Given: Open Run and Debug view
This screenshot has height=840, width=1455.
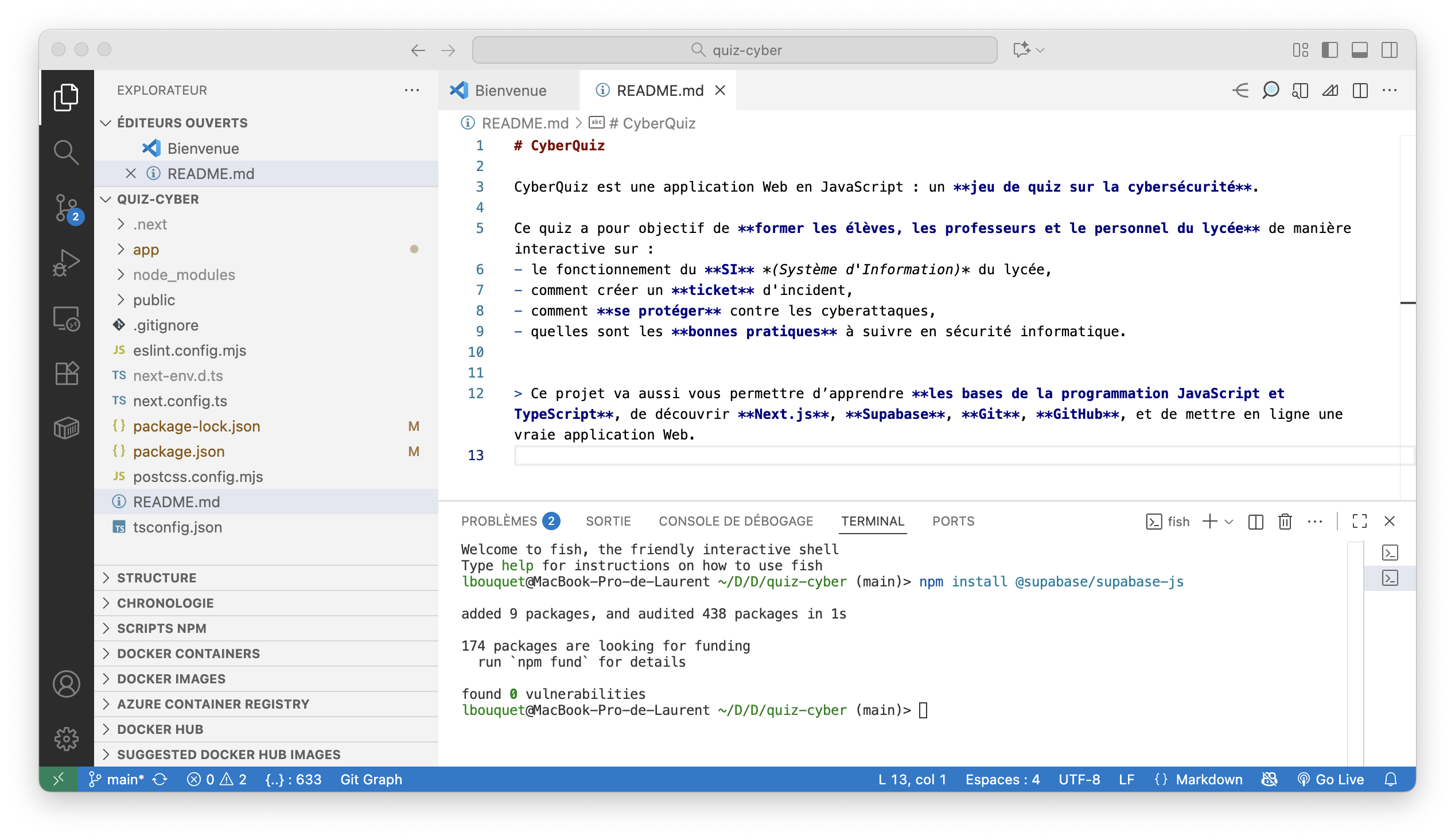Looking at the screenshot, I should pos(67,263).
